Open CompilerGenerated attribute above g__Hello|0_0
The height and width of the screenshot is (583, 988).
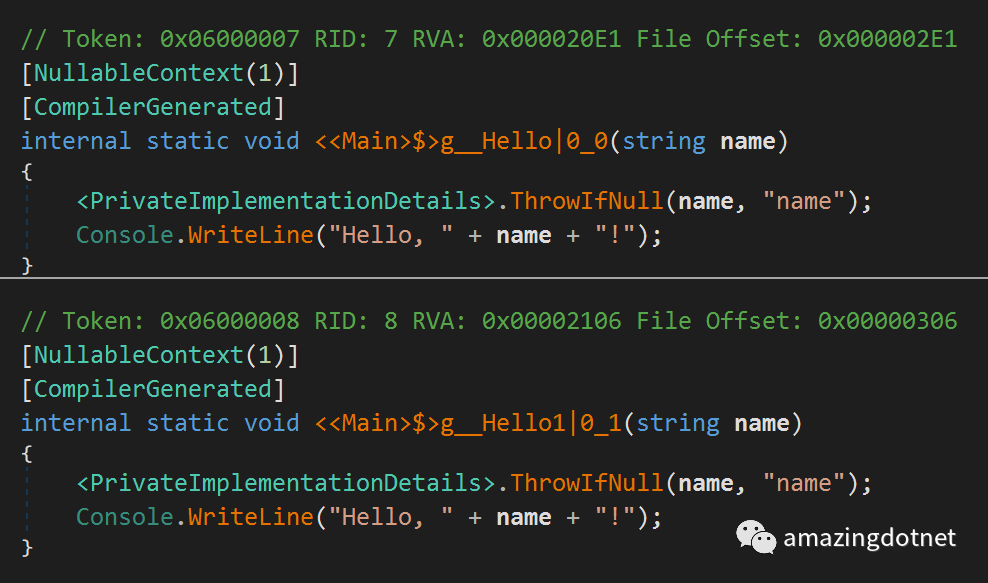[x=153, y=108]
